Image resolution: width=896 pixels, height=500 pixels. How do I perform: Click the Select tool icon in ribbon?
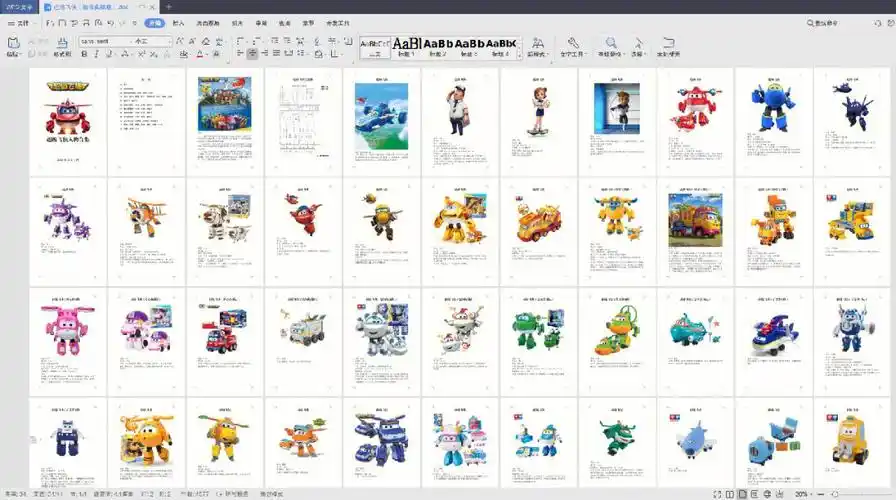[638, 45]
